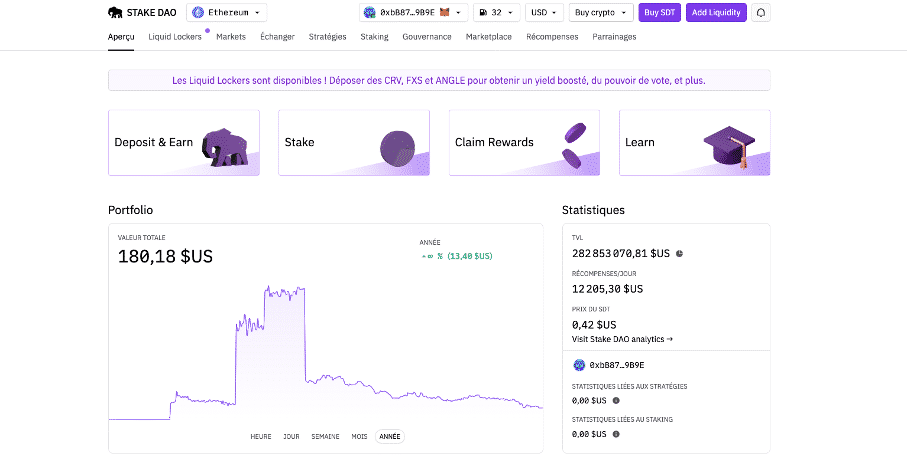Click the Add Liquidity button
908x464 pixels.
716,13
